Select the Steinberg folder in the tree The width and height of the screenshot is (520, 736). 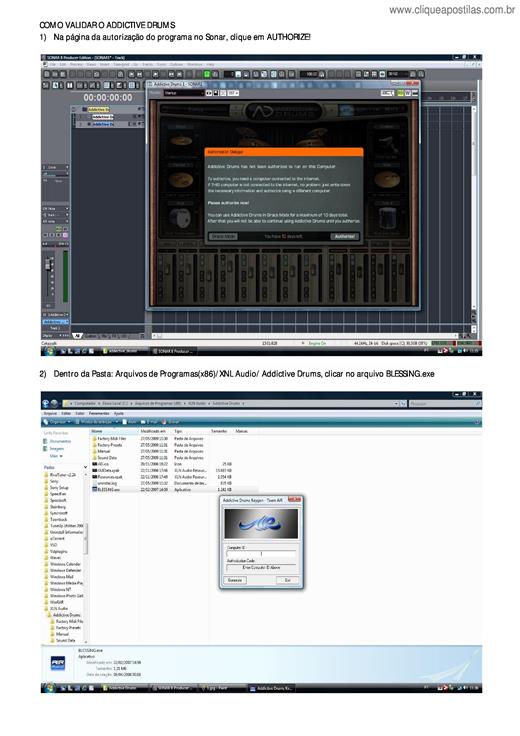click(55, 506)
